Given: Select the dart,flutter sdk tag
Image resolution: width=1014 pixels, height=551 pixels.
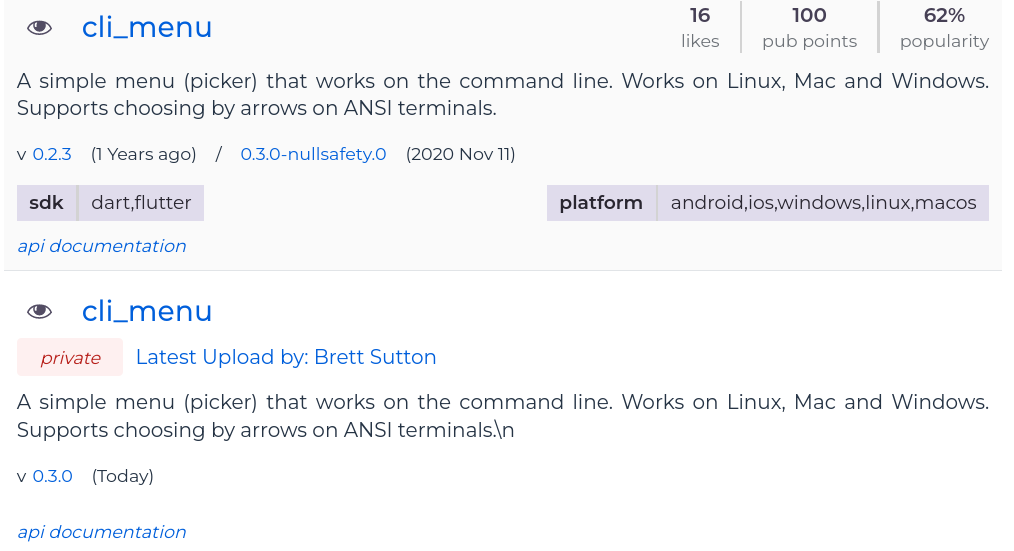Looking at the screenshot, I should coord(141,203).
